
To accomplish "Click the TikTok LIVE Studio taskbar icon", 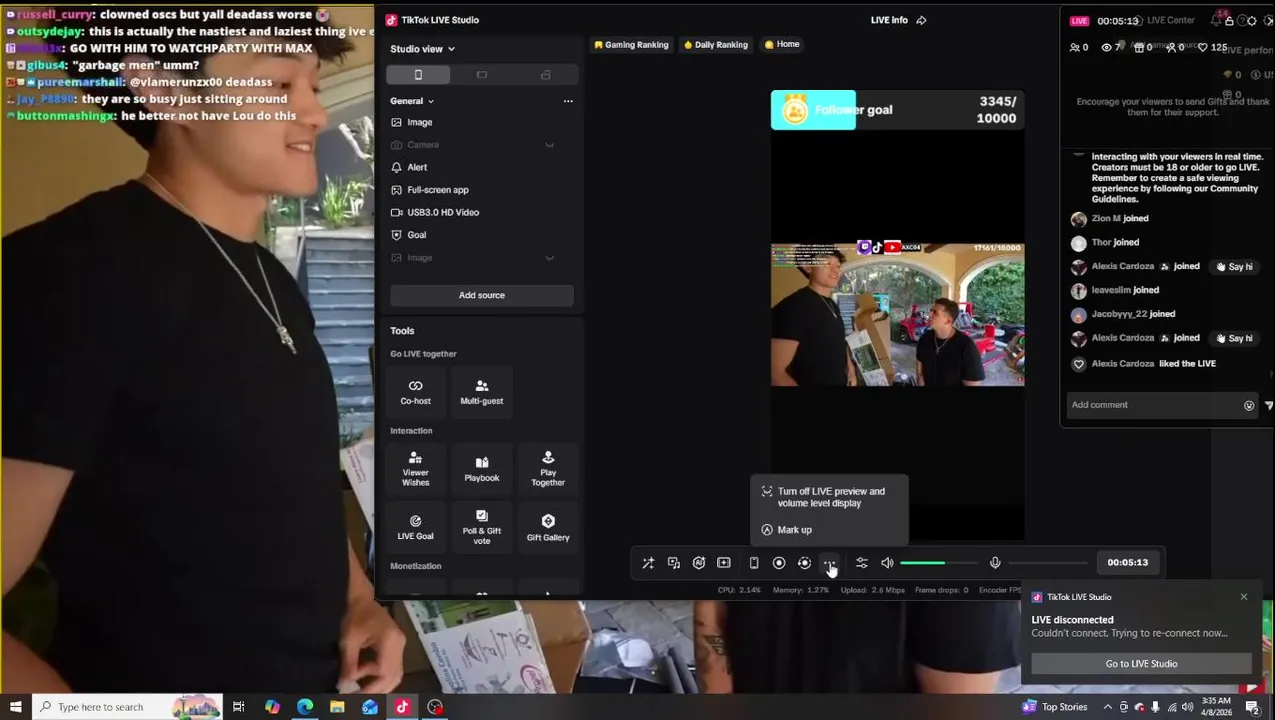I will (402, 707).
